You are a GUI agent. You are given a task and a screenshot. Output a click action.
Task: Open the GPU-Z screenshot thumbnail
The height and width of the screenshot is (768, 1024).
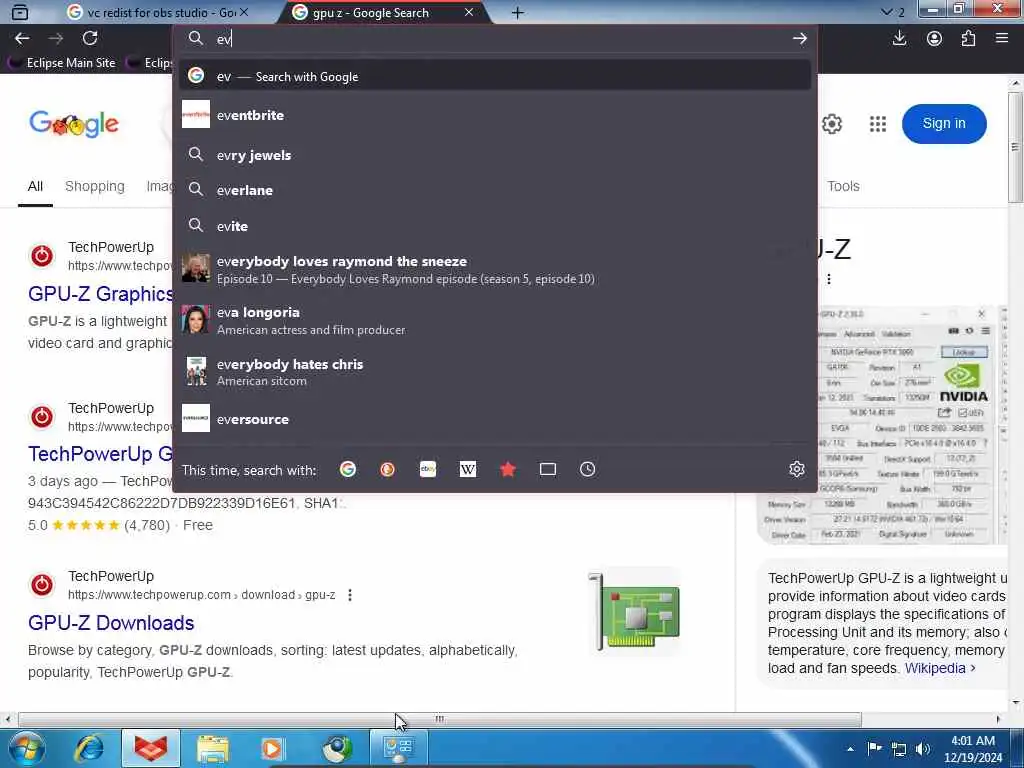[x=882, y=424]
